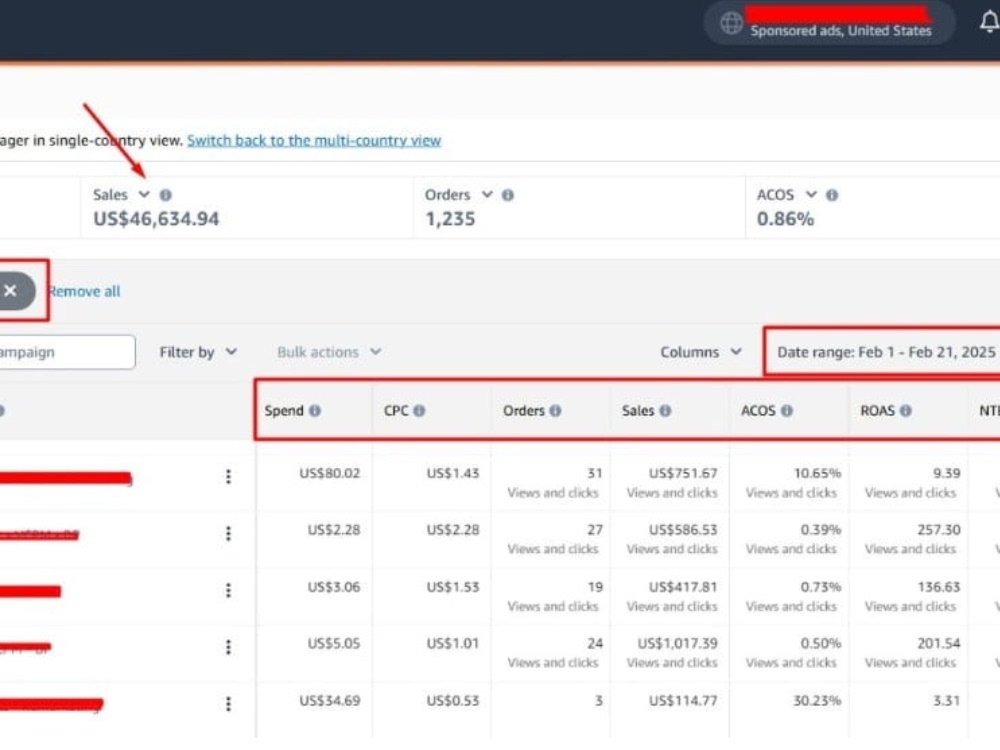Click the 0.86% total ACOS value

click(x=786, y=219)
